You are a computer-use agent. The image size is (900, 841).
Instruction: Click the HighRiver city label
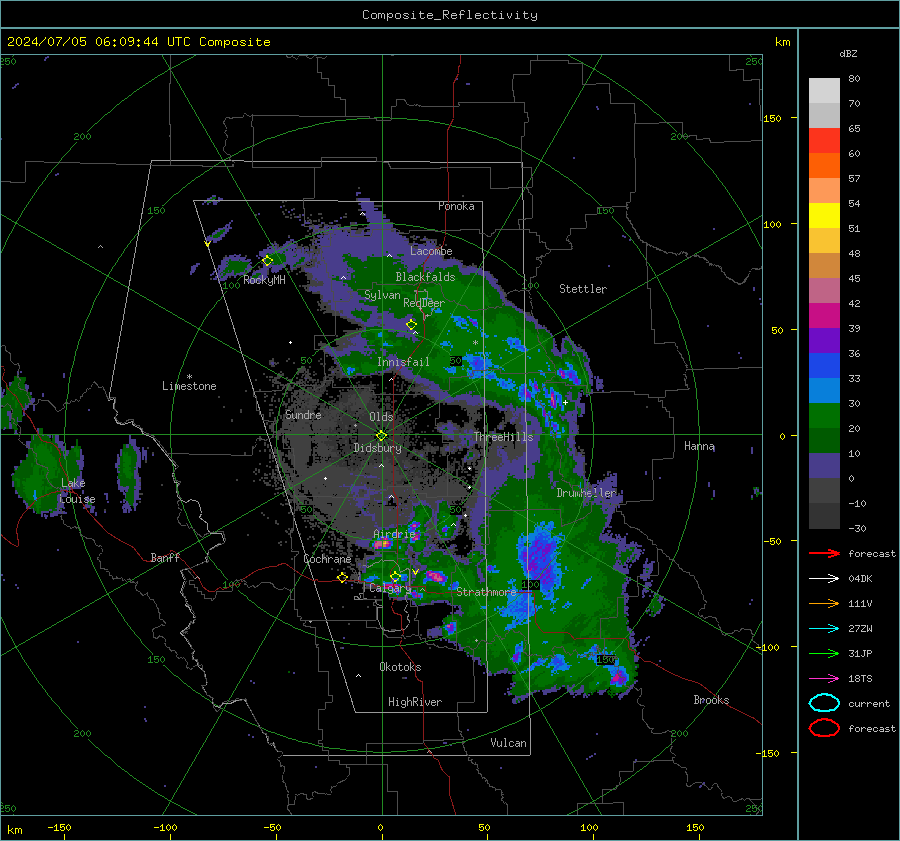(415, 702)
